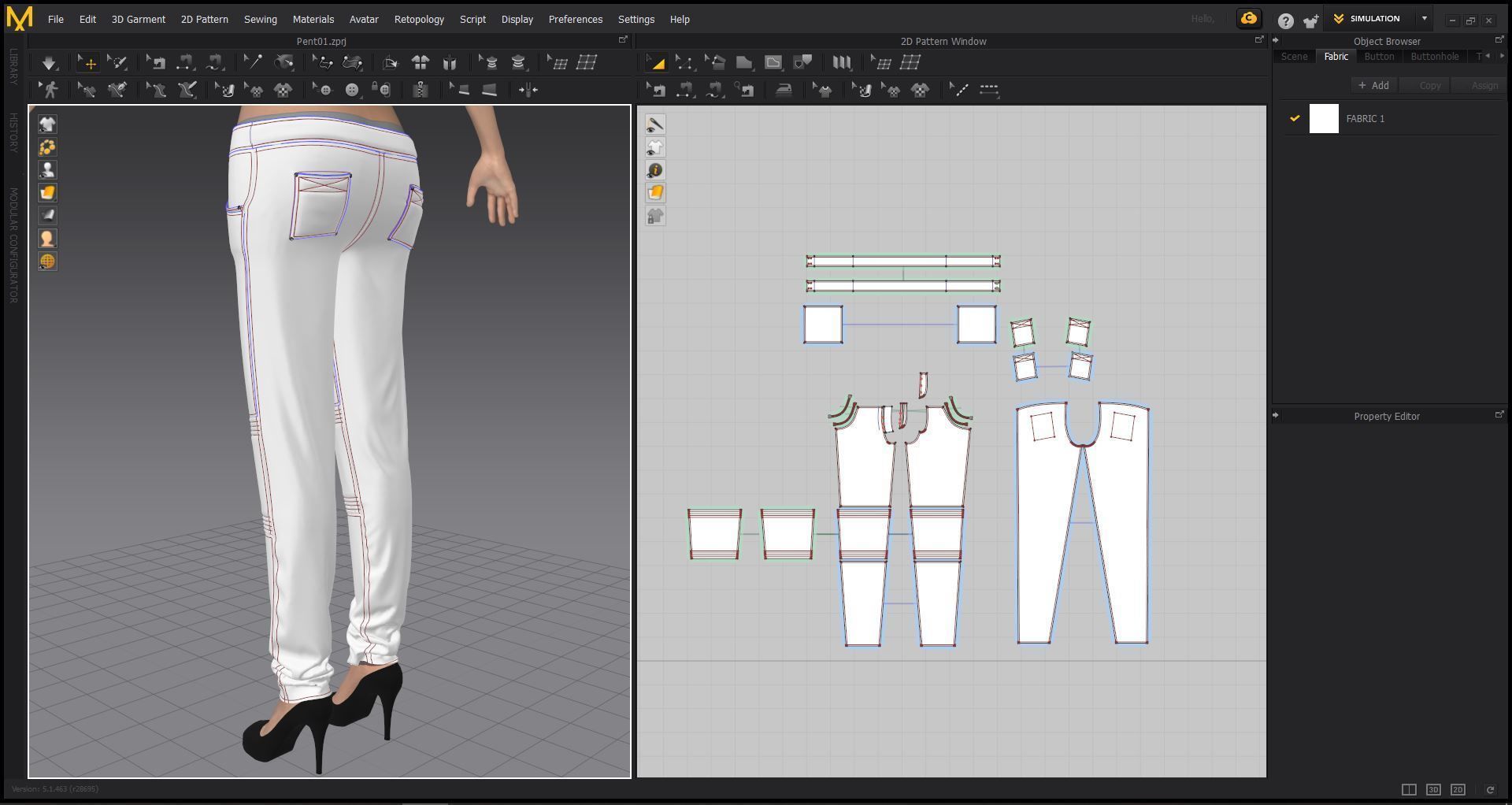Select Edit Sewing tool in 3D toolbar
Image resolution: width=1512 pixels, height=805 pixels.
tap(156, 63)
